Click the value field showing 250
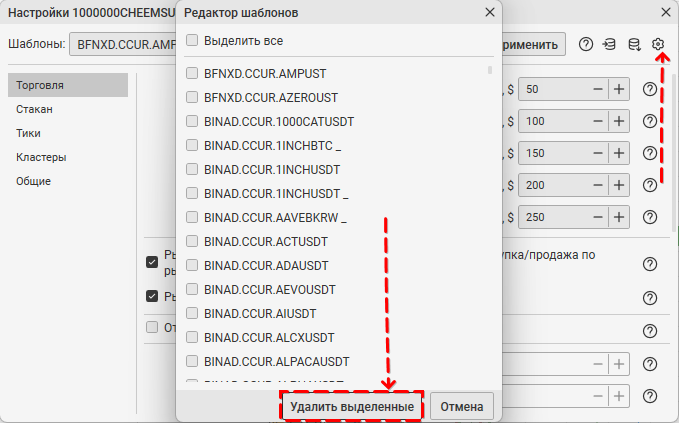 point(553,217)
